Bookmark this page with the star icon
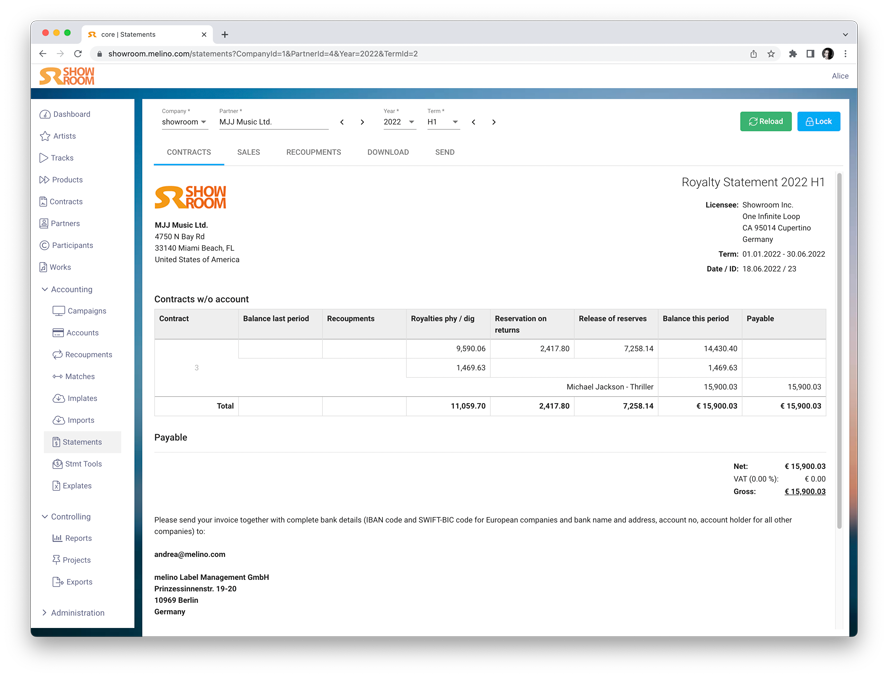The image size is (888, 677). [771, 54]
